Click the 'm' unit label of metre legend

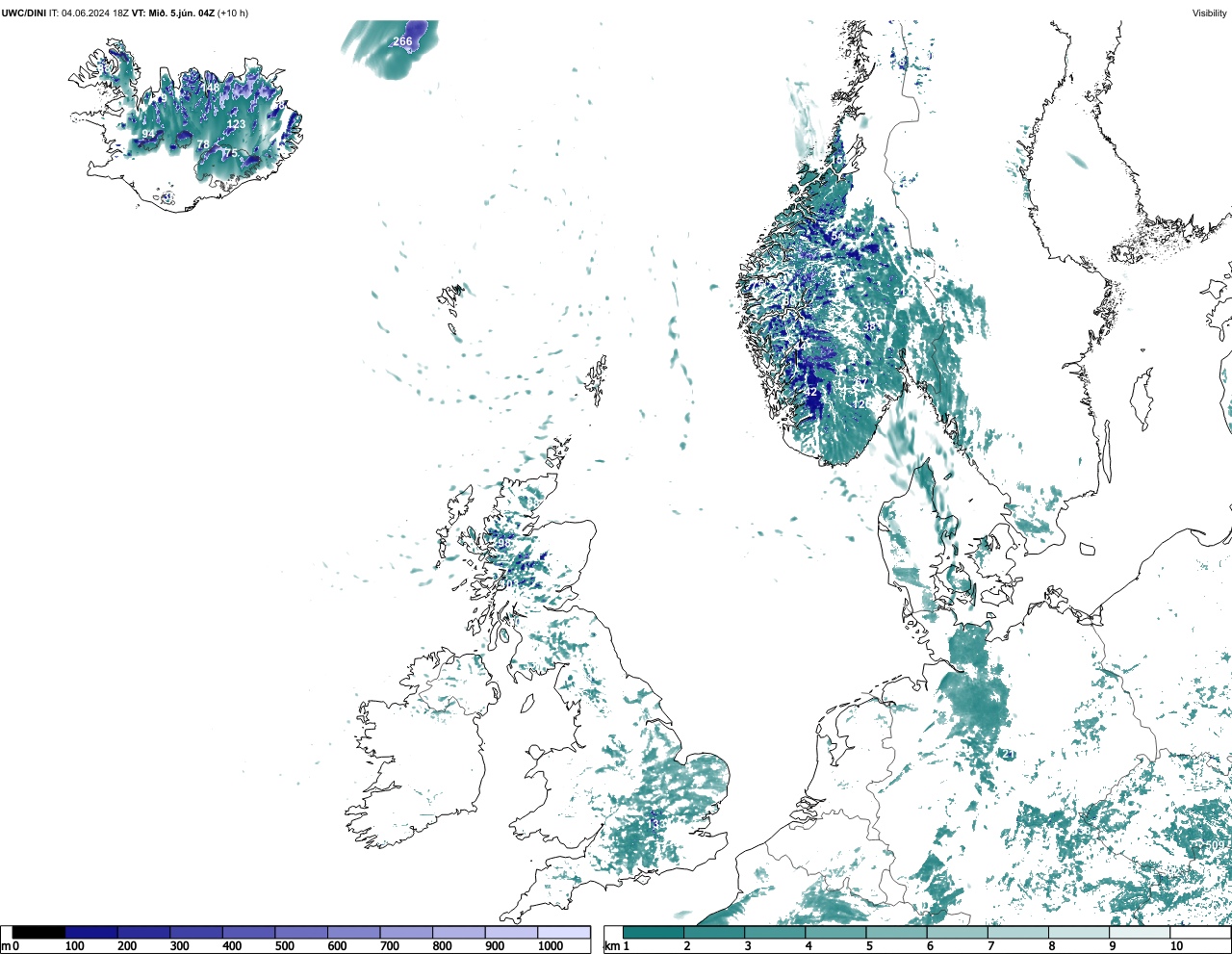click(x=6, y=946)
